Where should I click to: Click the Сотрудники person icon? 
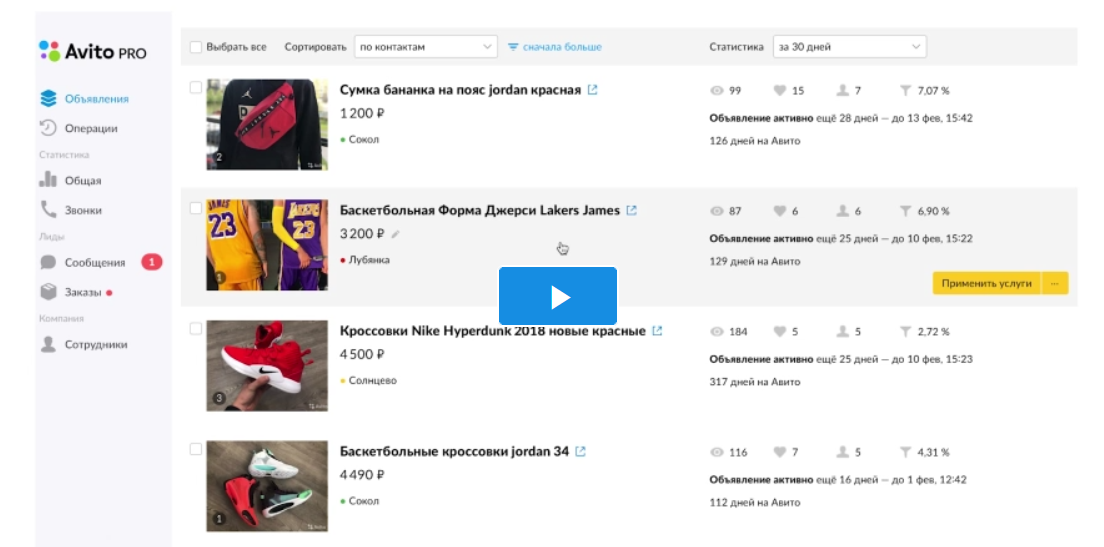click(48, 345)
